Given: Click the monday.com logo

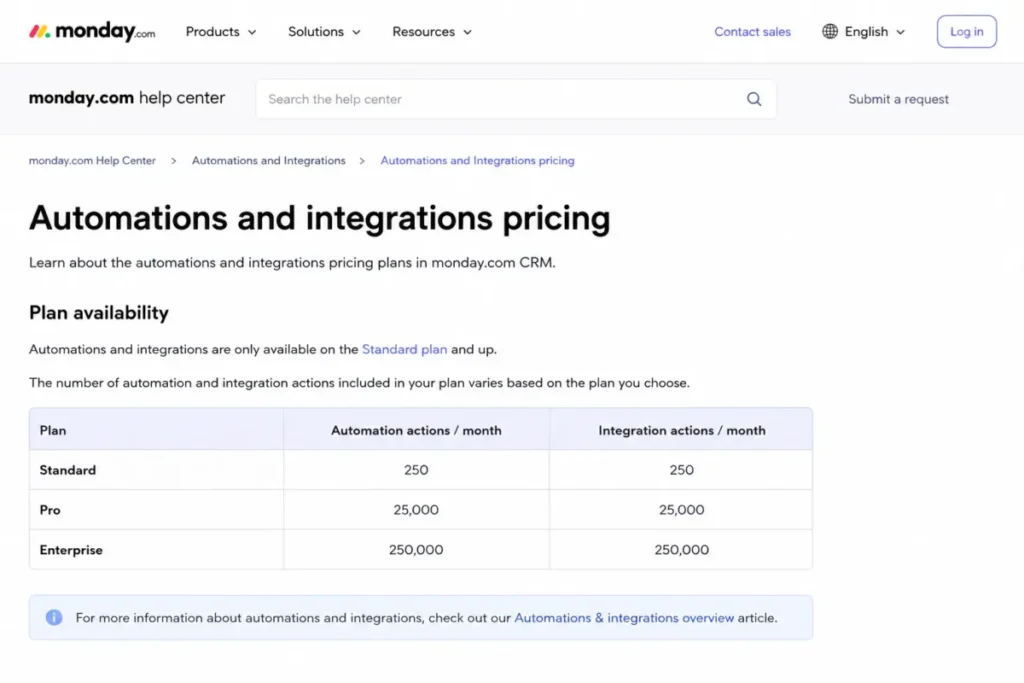Looking at the screenshot, I should point(92,31).
